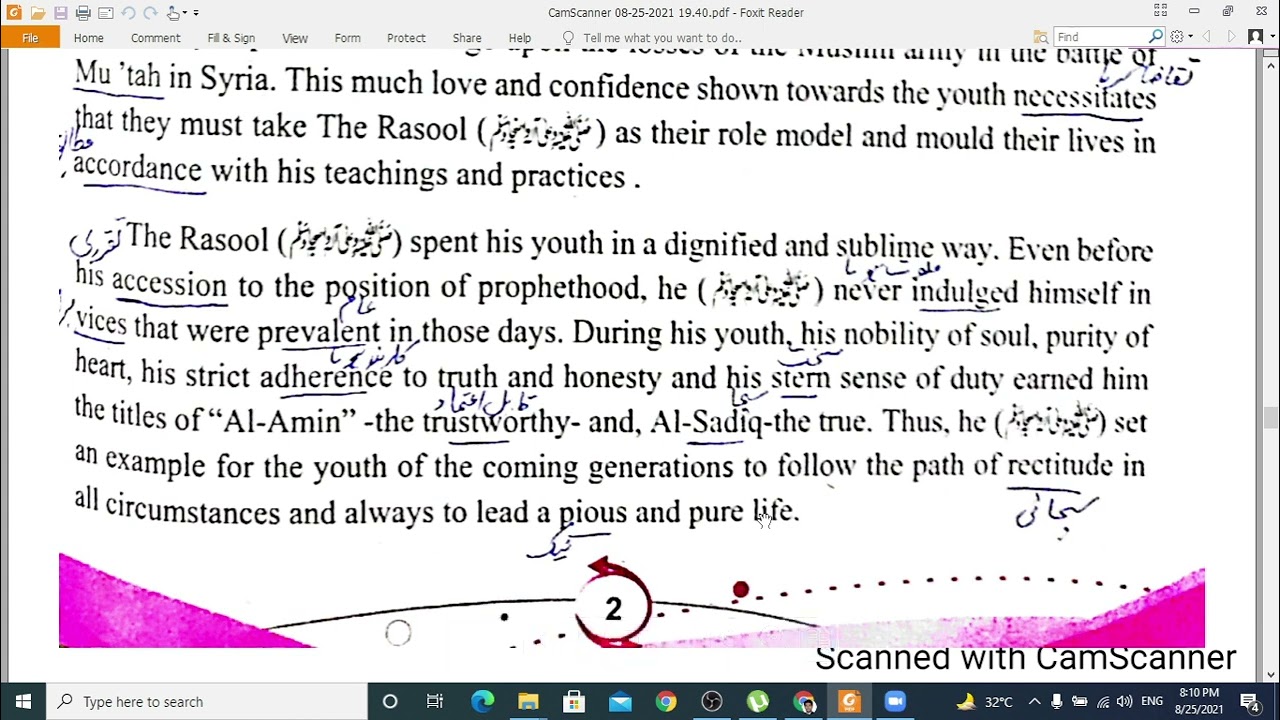Go to next search result arrow

pyautogui.click(x=1231, y=37)
